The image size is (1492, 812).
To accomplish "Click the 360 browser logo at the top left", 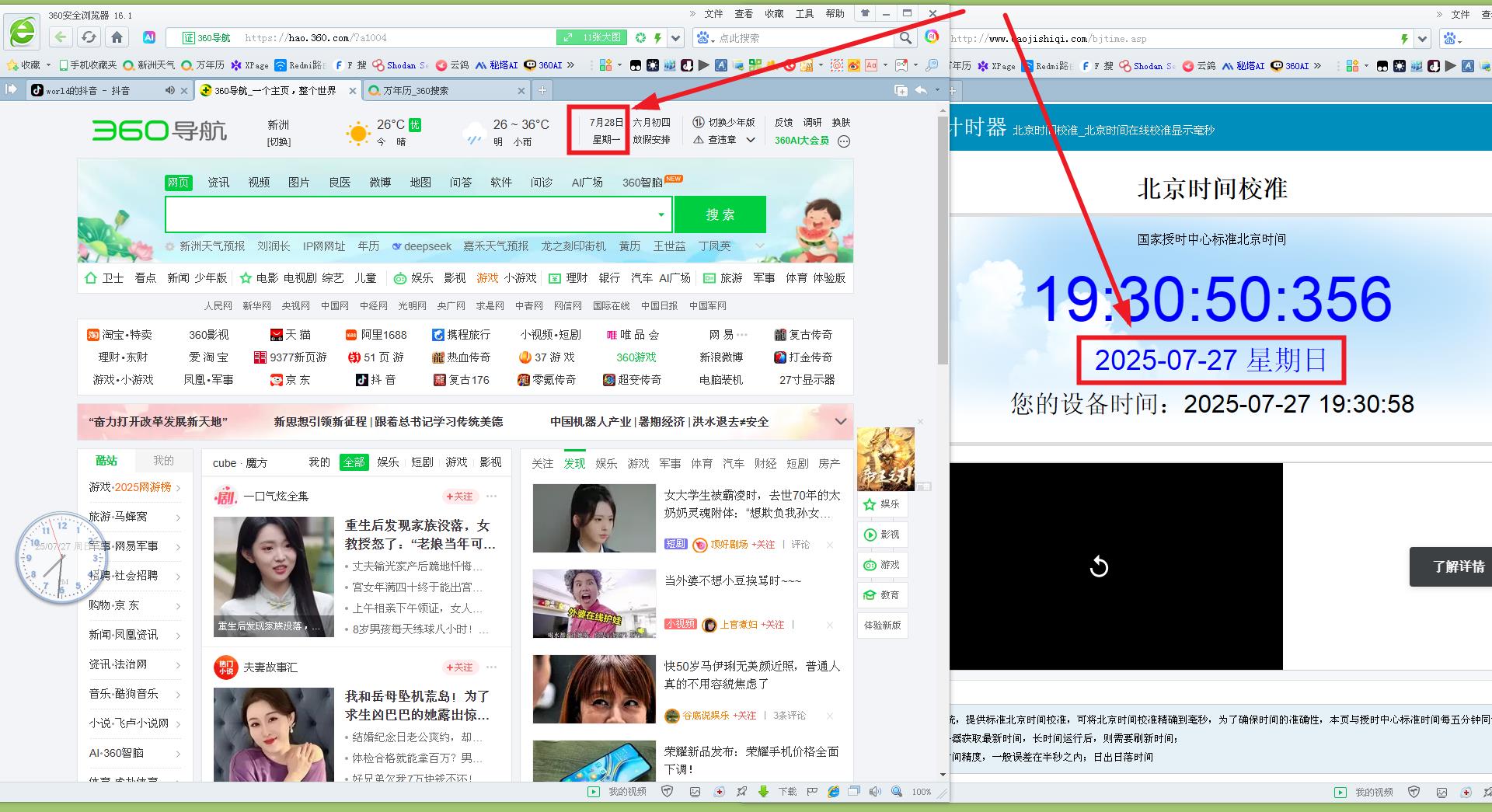I will 23,32.
